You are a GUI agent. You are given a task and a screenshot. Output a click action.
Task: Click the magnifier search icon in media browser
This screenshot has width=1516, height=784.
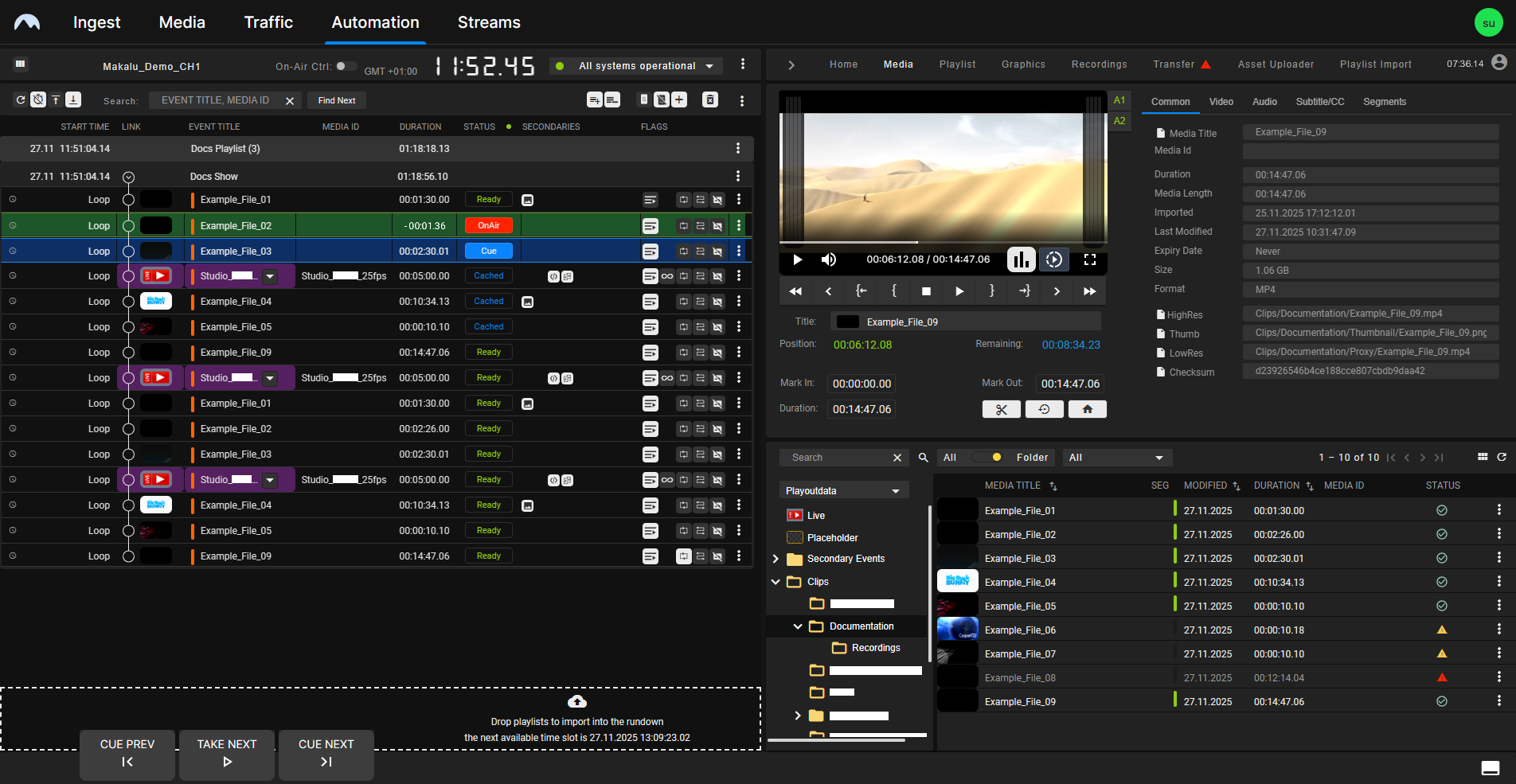click(924, 458)
